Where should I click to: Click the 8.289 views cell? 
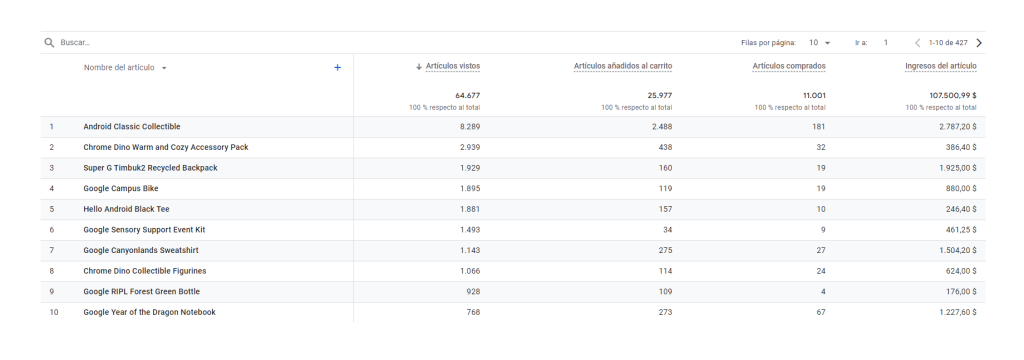pyautogui.click(x=470, y=127)
